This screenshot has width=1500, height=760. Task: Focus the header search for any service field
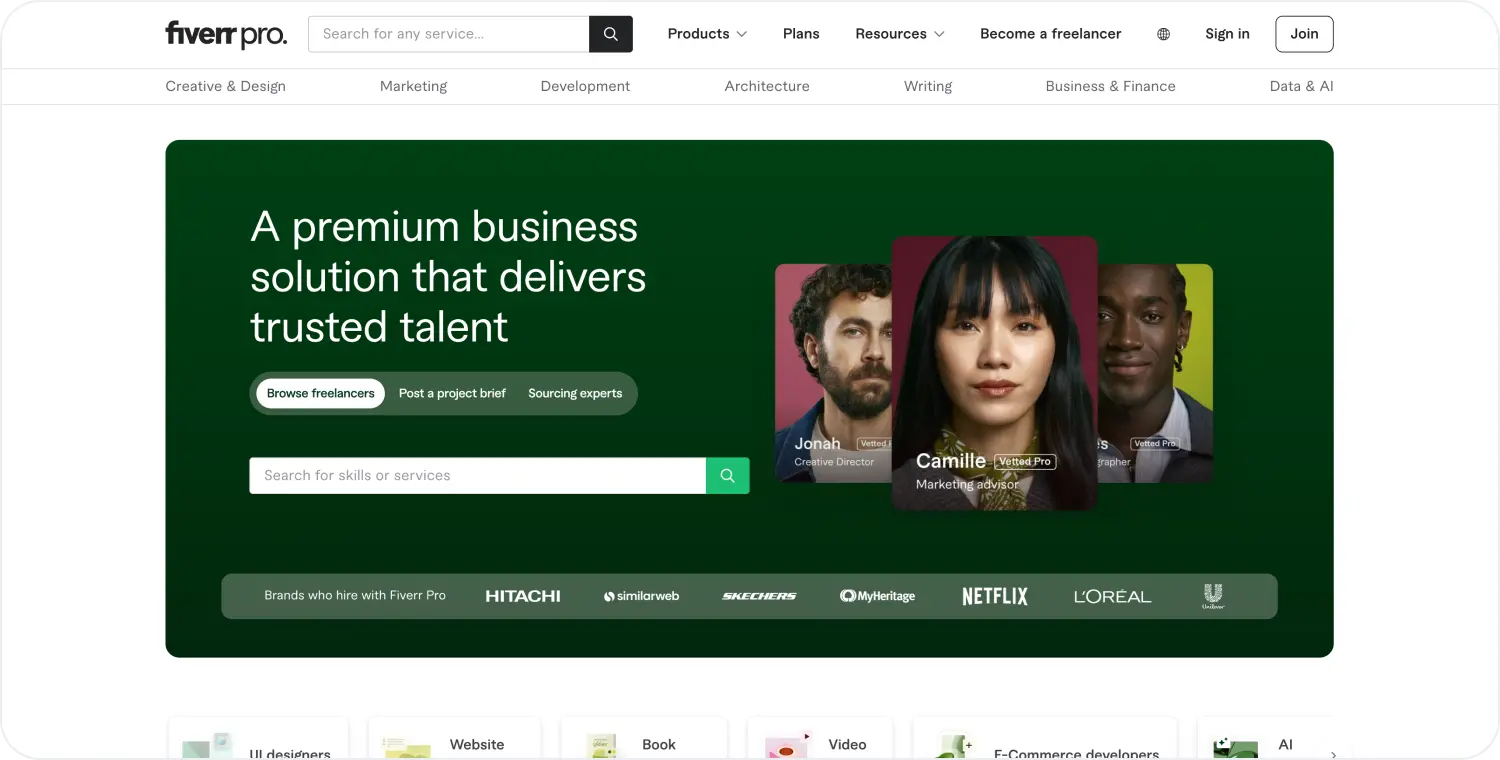[449, 34]
